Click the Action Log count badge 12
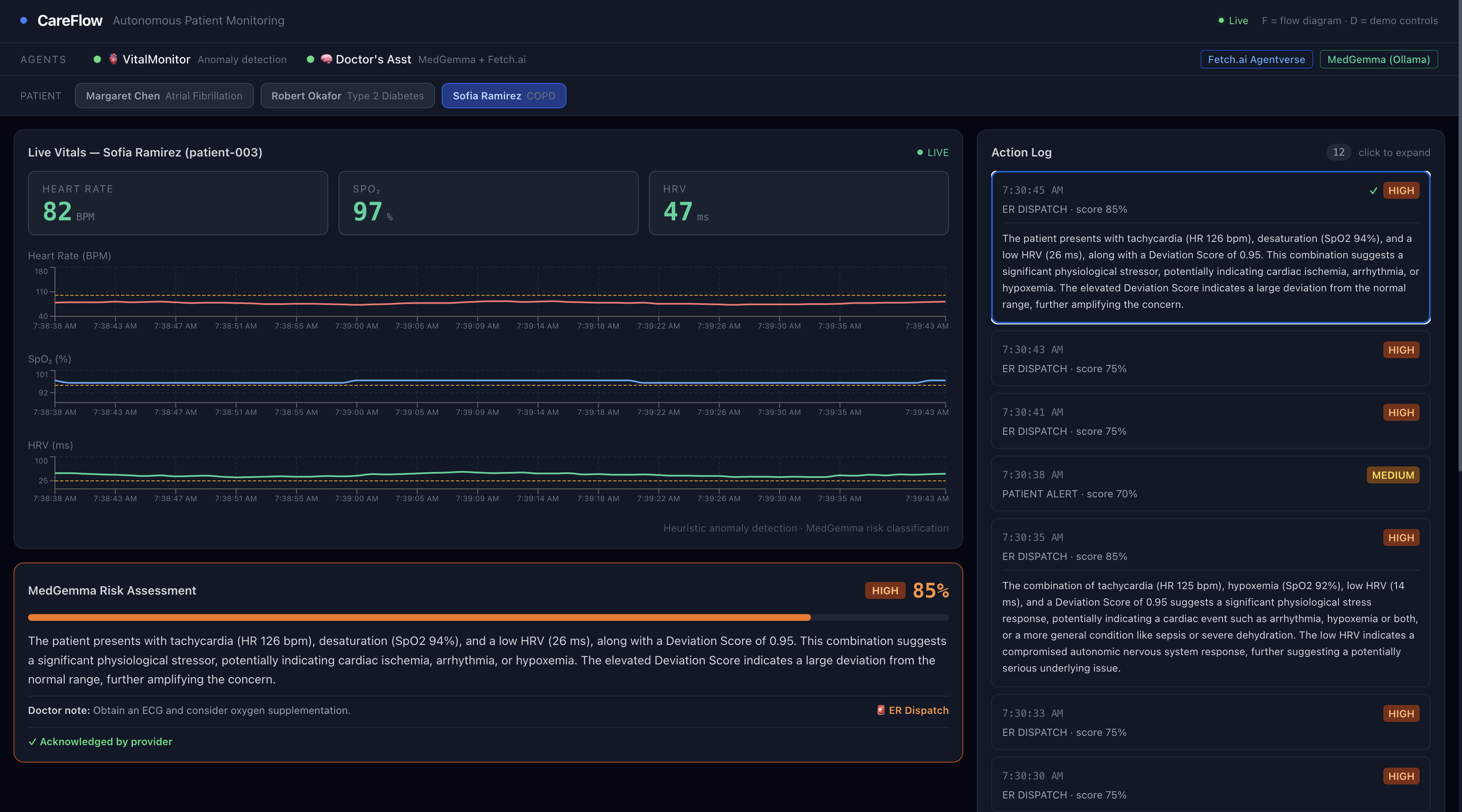The image size is (1462, 812). coord(1338,152)
